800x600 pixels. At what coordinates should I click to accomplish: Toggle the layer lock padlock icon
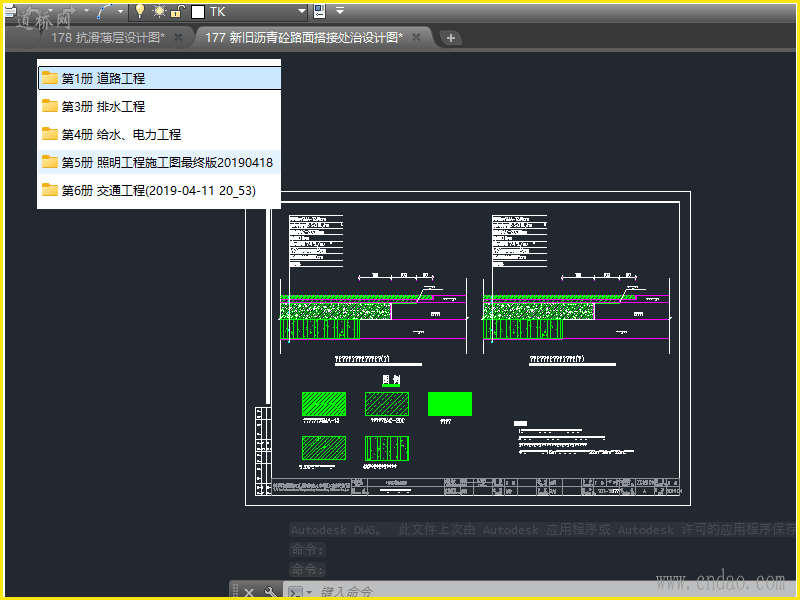[177, 11]
